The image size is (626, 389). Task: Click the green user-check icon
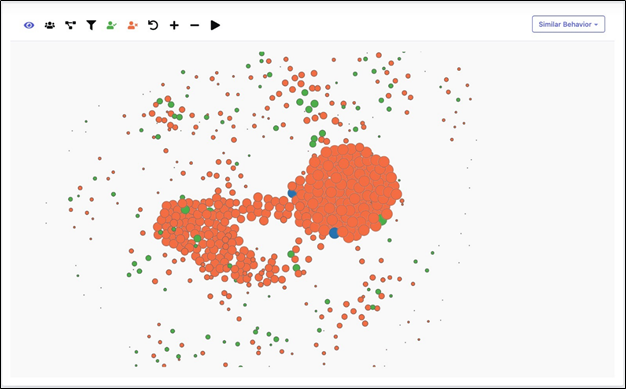(x=111, y=25)
